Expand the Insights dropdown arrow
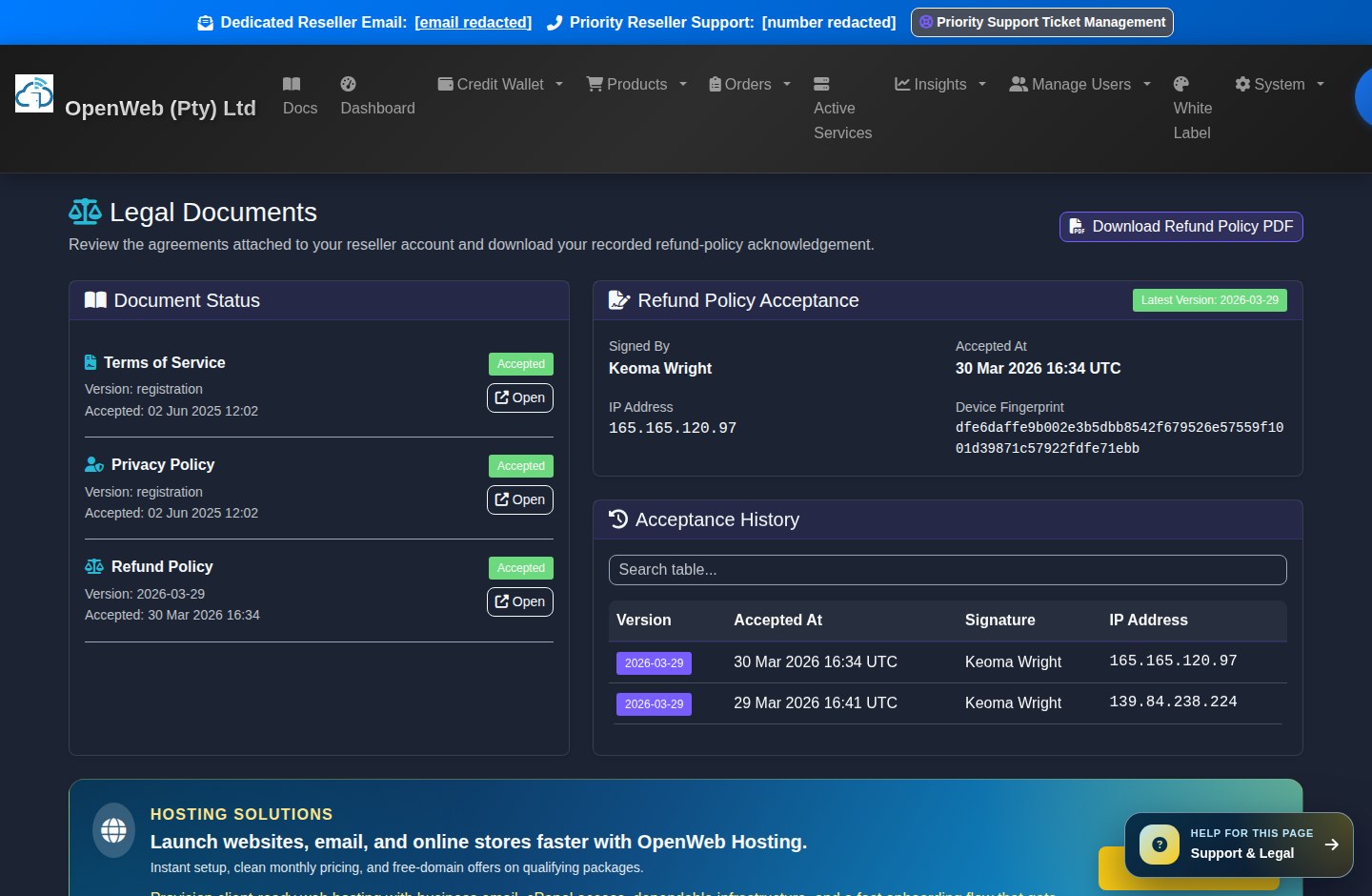 tap(982, 84)
